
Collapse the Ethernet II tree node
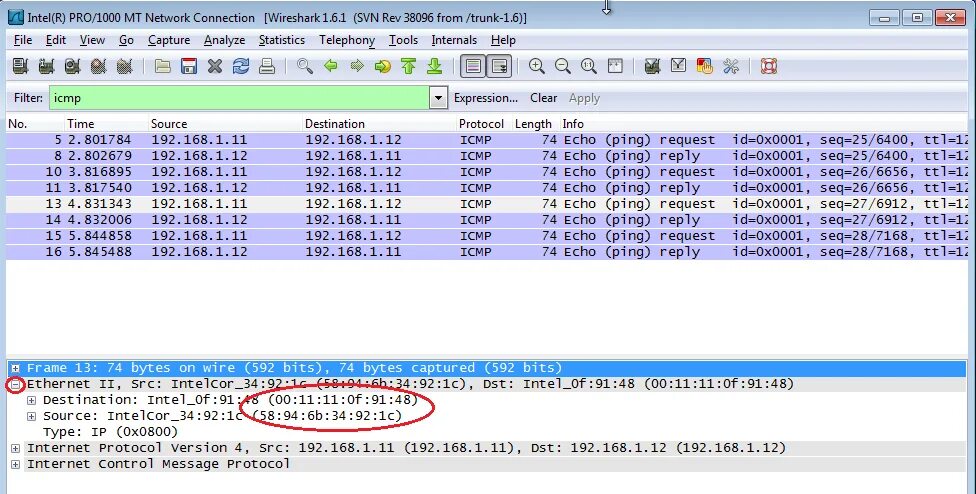coord(16,384)
